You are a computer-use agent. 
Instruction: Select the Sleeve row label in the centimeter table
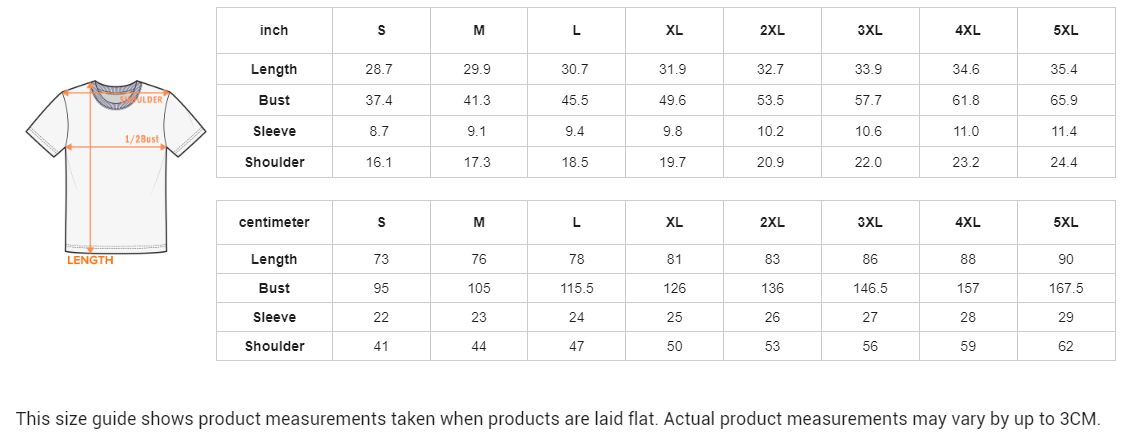(x=274, y=317)
